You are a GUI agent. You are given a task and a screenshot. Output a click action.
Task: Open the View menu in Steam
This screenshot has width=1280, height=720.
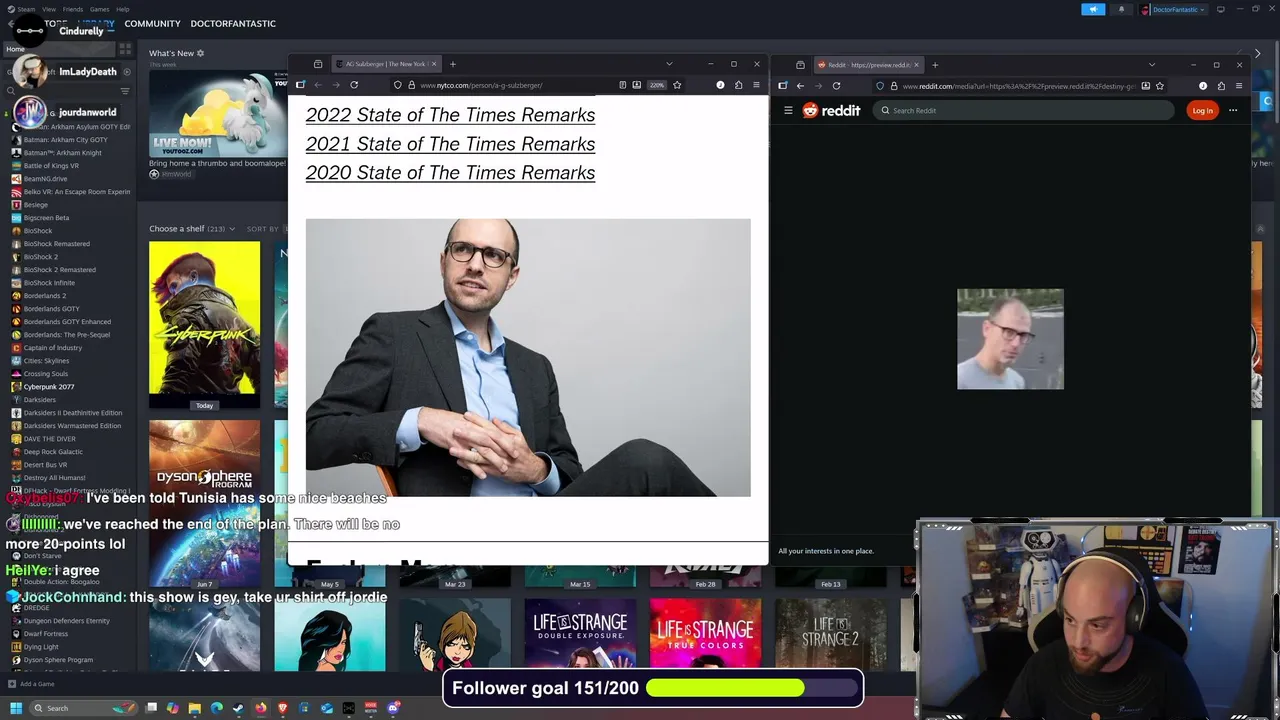coord(49,9)
